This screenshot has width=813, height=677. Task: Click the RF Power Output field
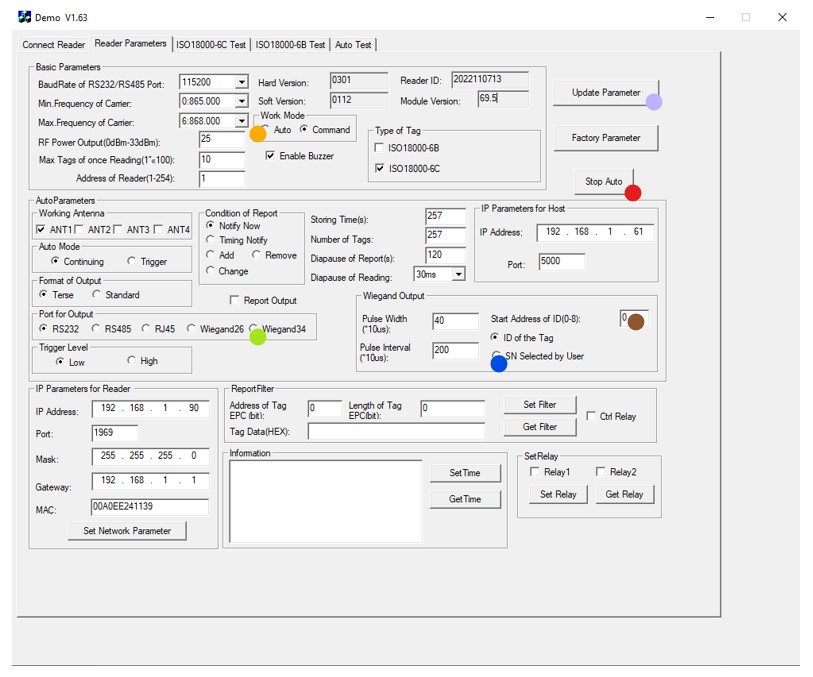coord(222,139)
